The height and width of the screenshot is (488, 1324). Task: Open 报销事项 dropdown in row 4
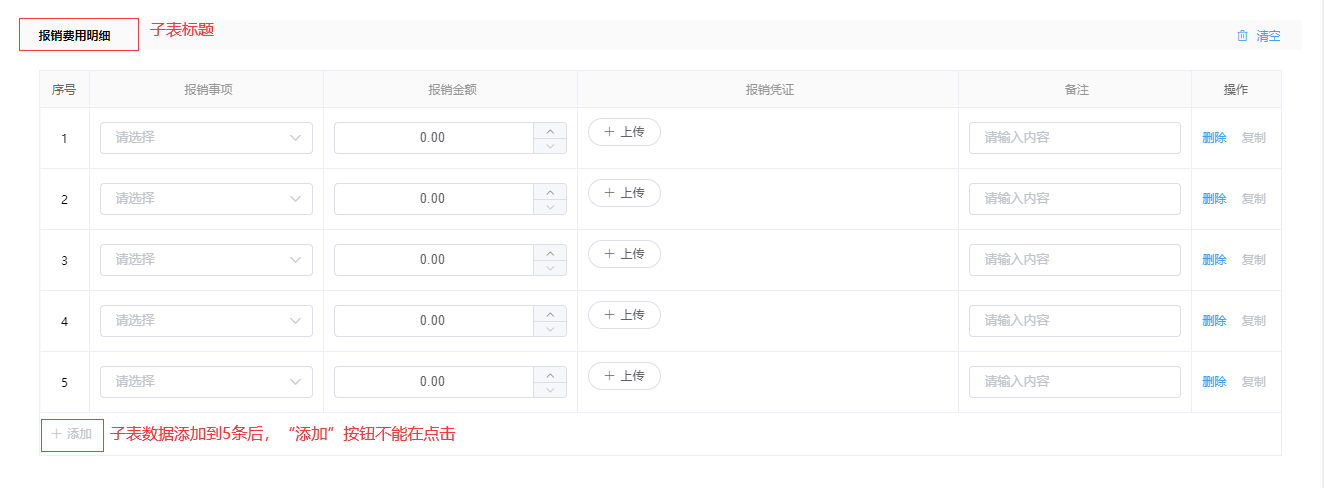206,321
